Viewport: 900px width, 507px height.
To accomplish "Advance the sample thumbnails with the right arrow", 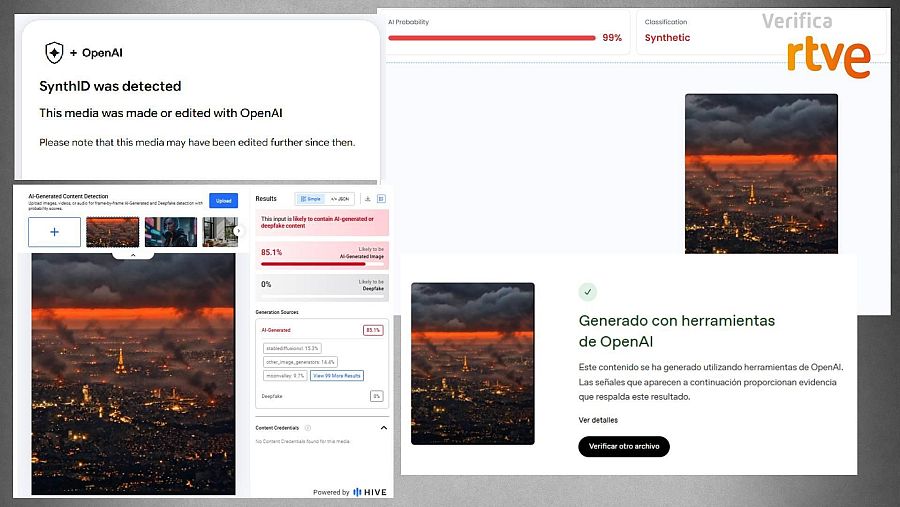I will tap(238, 231).
